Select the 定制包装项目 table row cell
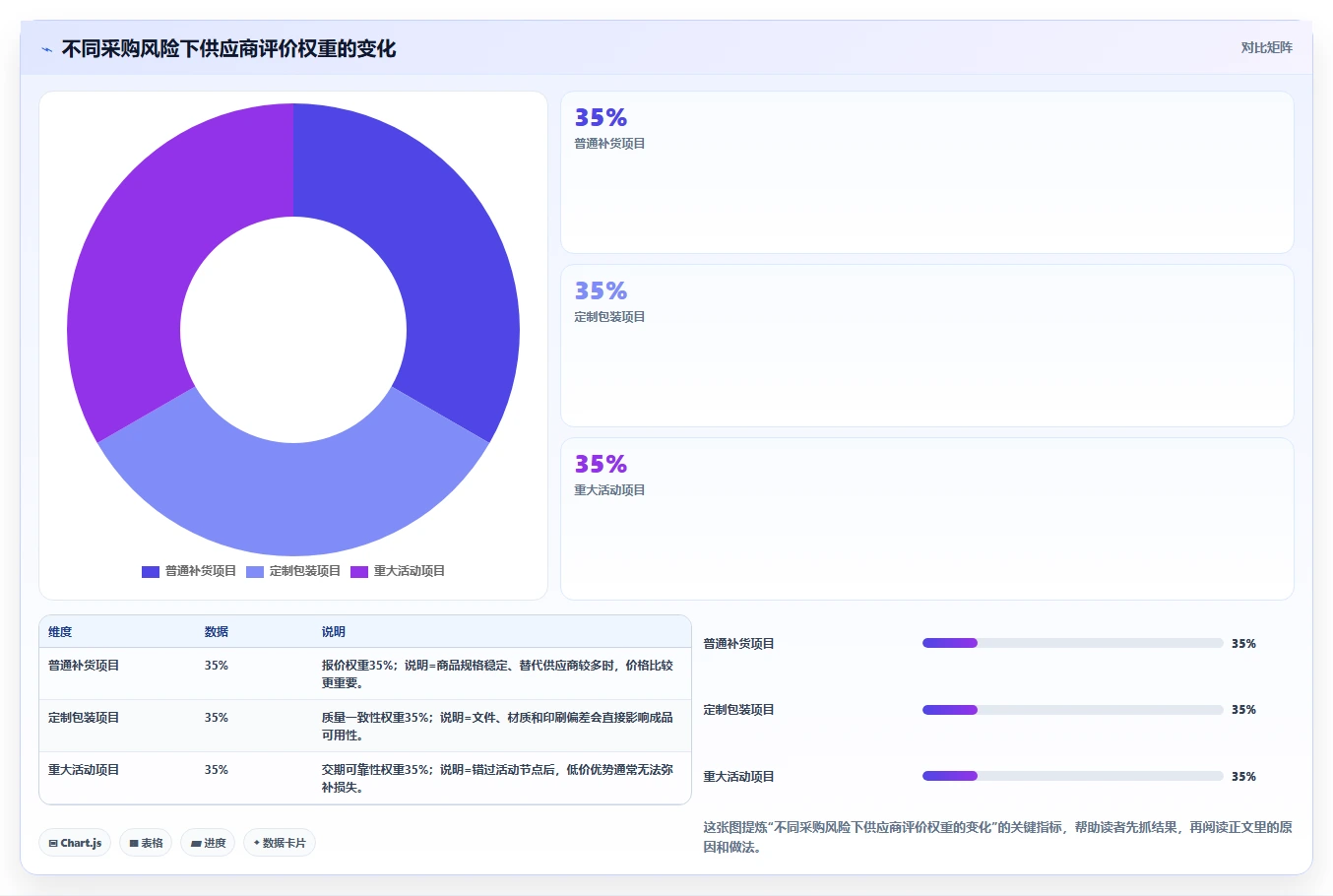 117,726
